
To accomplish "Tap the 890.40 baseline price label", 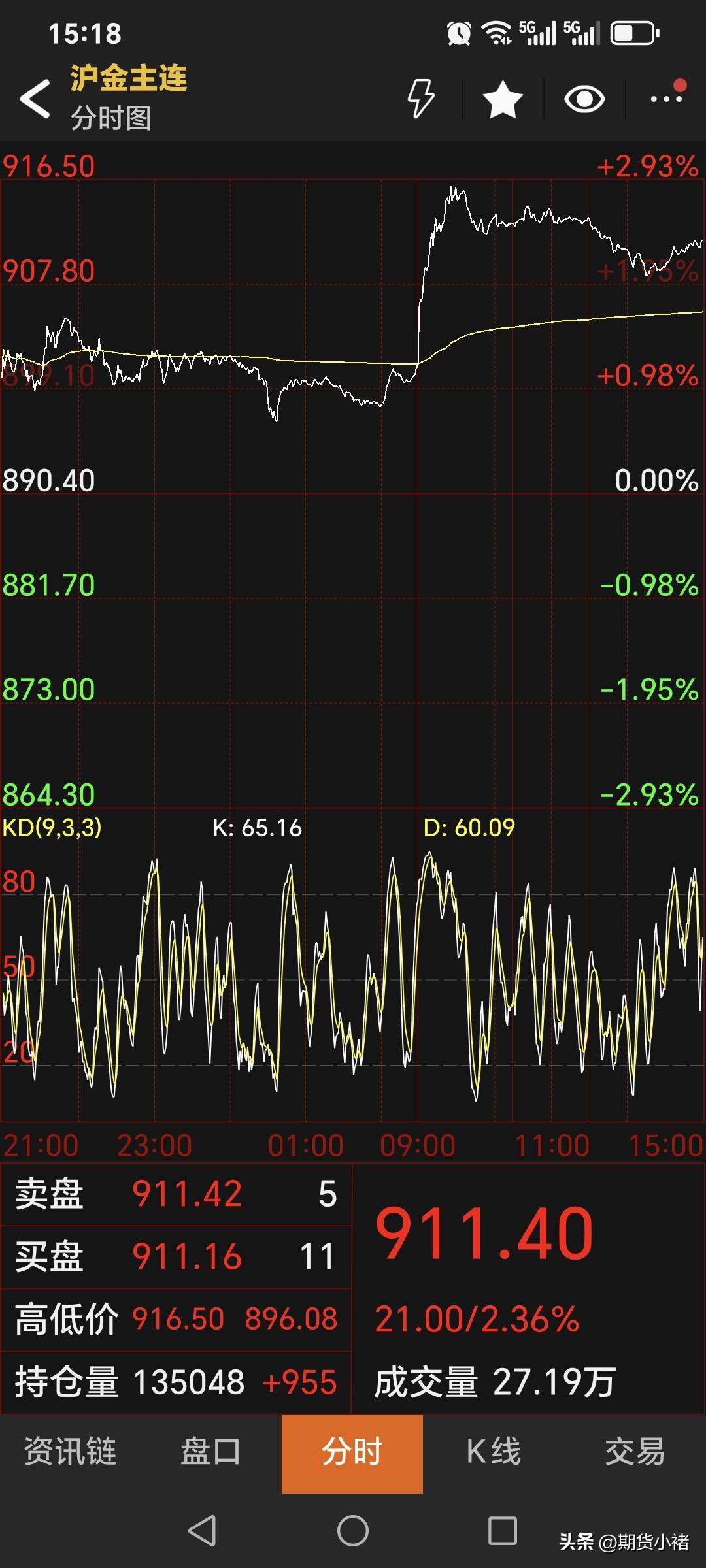I will (x=49, y=481).
